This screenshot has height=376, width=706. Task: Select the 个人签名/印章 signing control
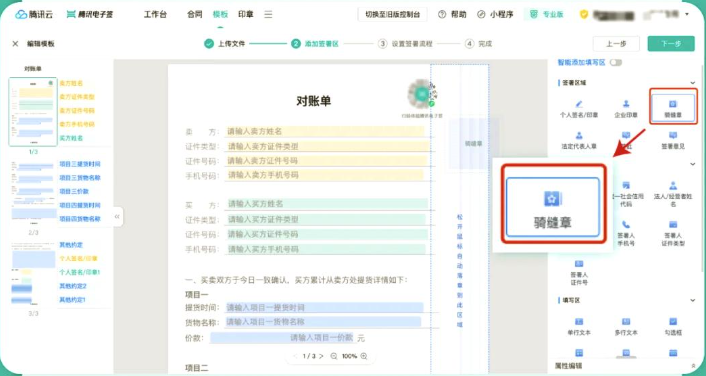tap(579, 109)
